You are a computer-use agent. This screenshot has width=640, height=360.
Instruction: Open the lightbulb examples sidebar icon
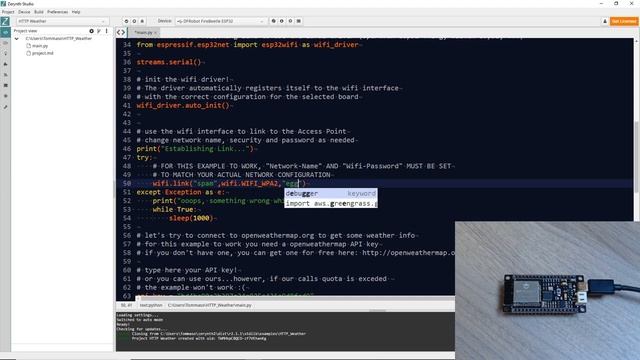(5, 53)
